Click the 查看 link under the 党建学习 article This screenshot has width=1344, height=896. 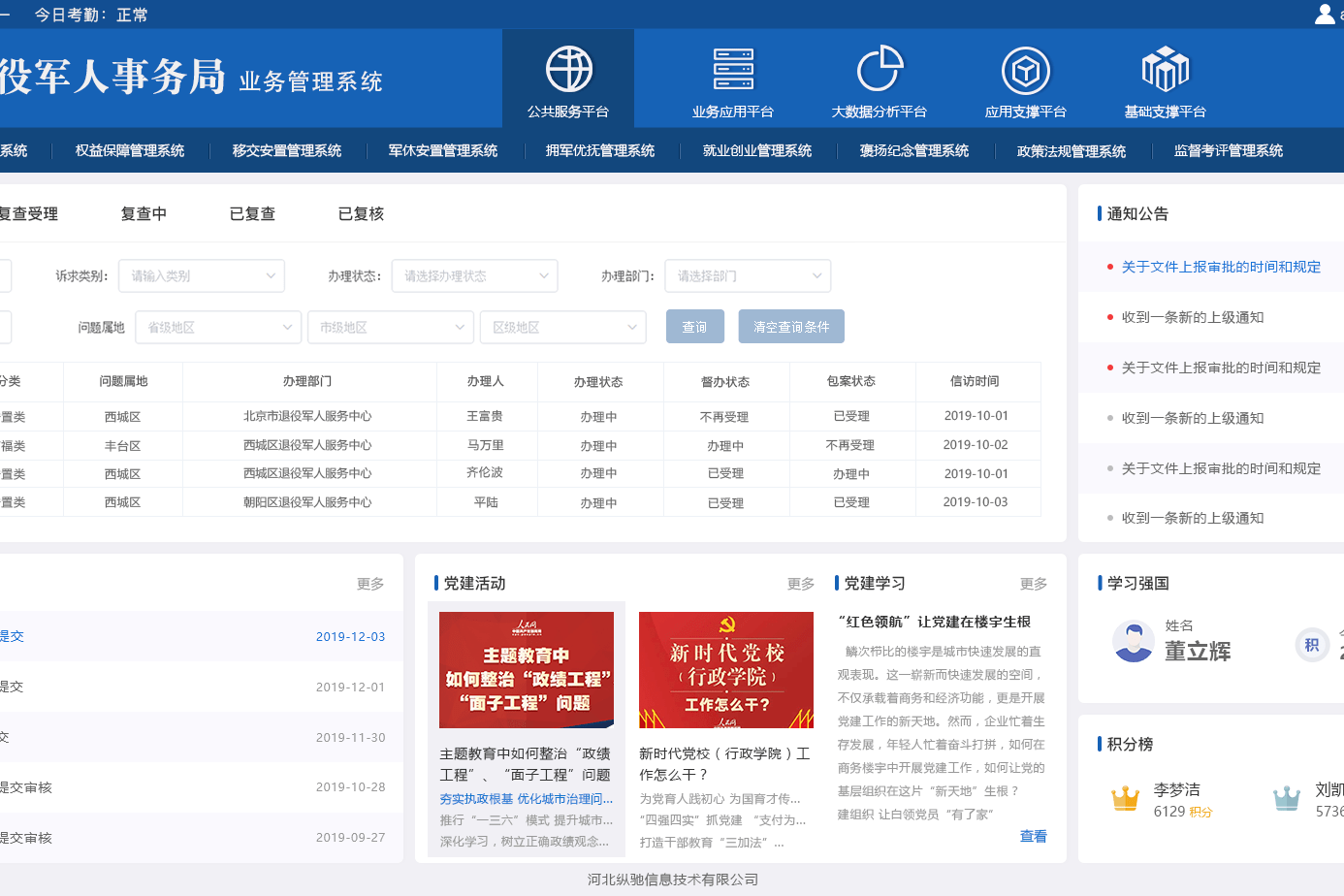(1033, 836)
